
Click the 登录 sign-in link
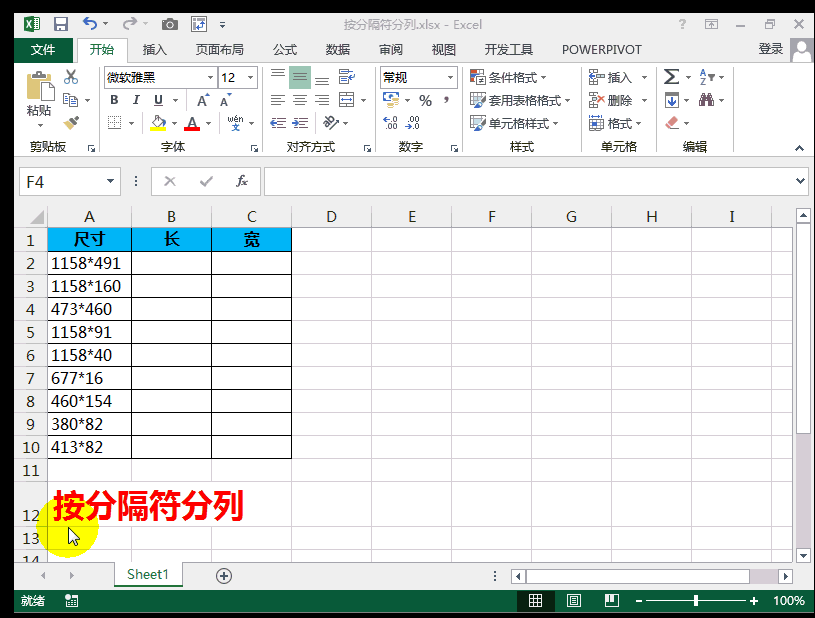[770, 49]
